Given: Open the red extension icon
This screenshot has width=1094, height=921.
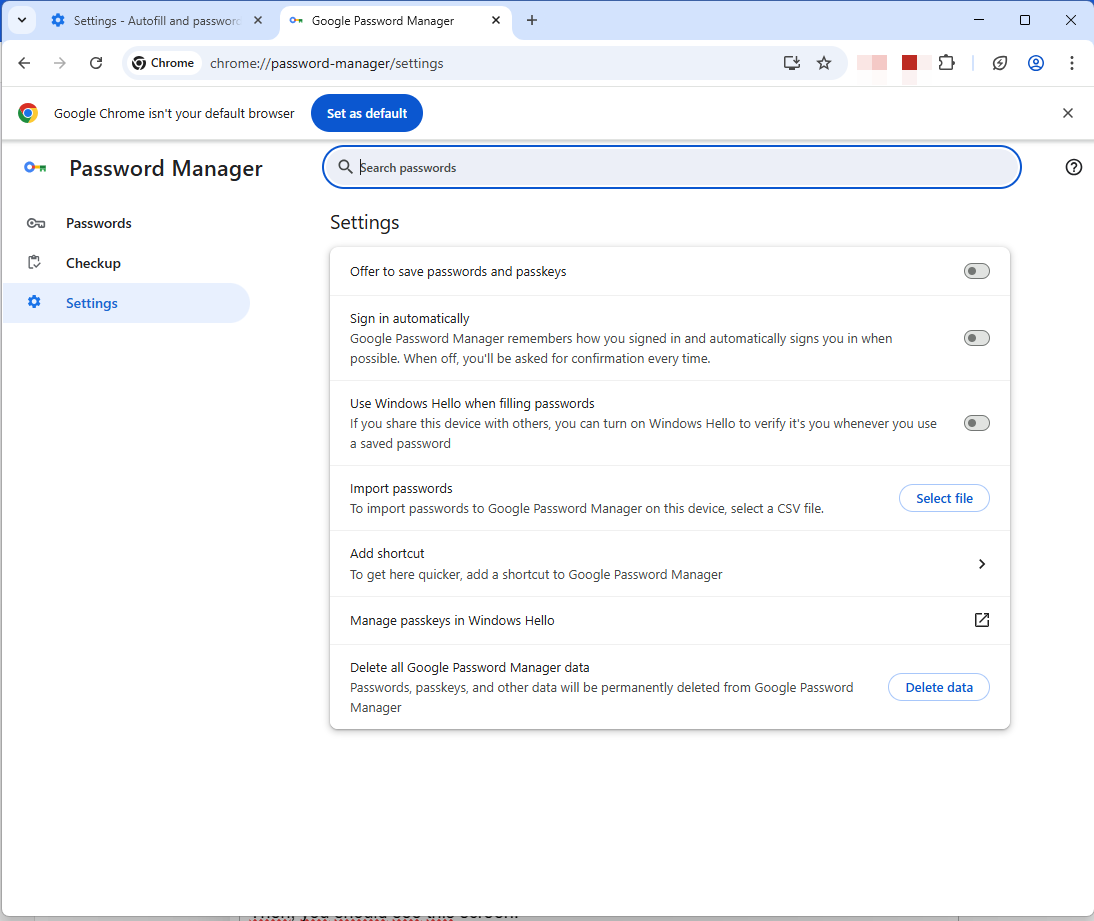Looking at the screenshot, I should [x=909, y=63].
